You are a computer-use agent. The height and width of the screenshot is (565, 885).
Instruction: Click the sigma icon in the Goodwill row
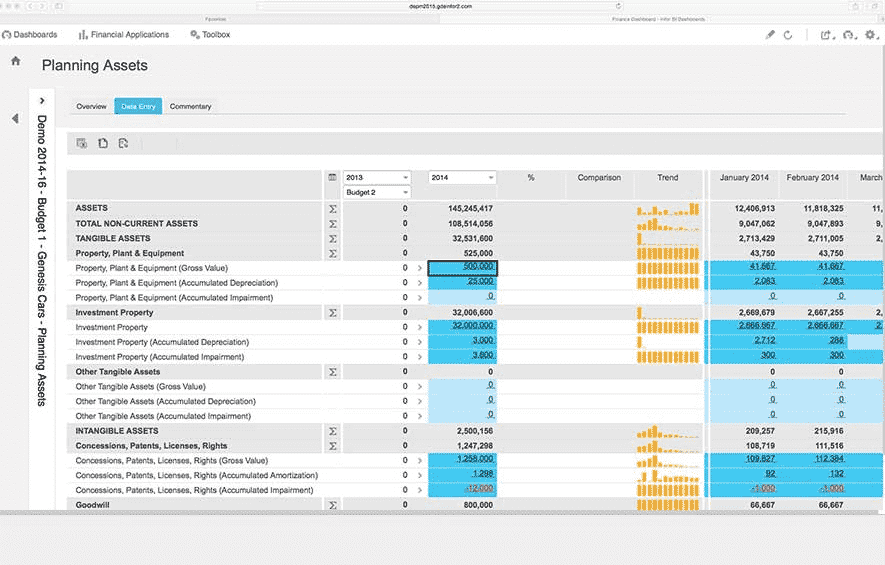click(x=332, y=505)
